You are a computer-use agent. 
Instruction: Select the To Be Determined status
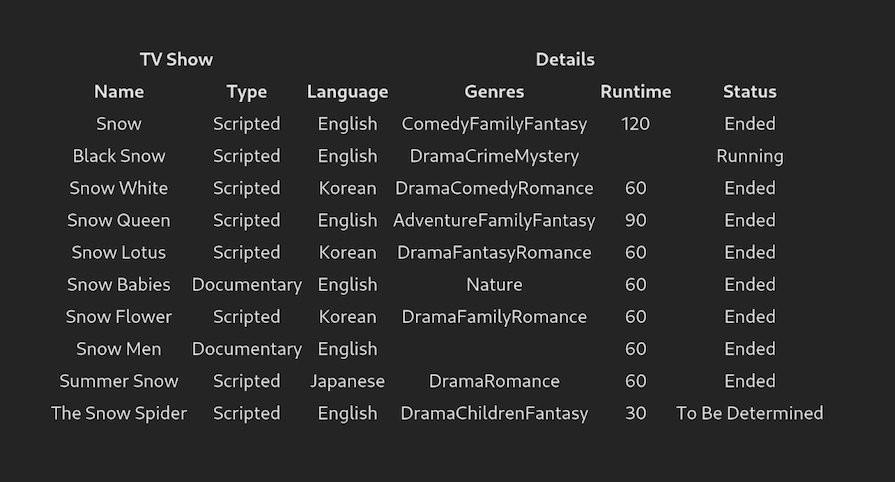click(x=749, y=413)
